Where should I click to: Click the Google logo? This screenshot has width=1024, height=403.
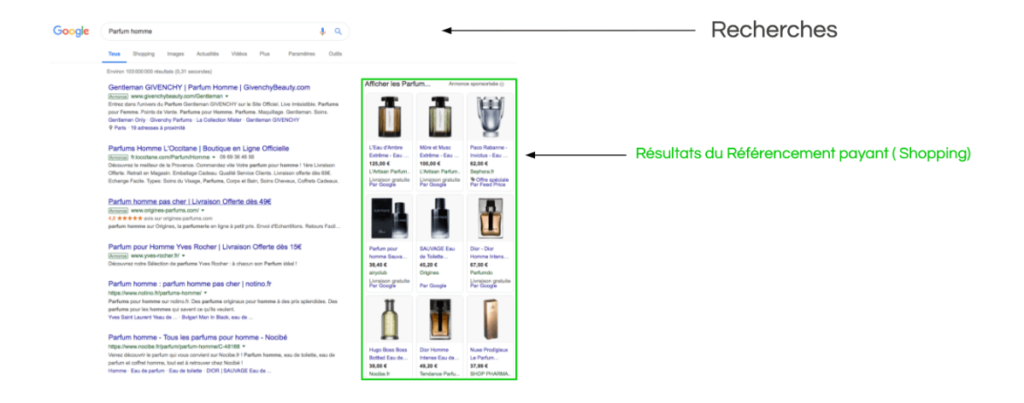click(x=71, y=31)
